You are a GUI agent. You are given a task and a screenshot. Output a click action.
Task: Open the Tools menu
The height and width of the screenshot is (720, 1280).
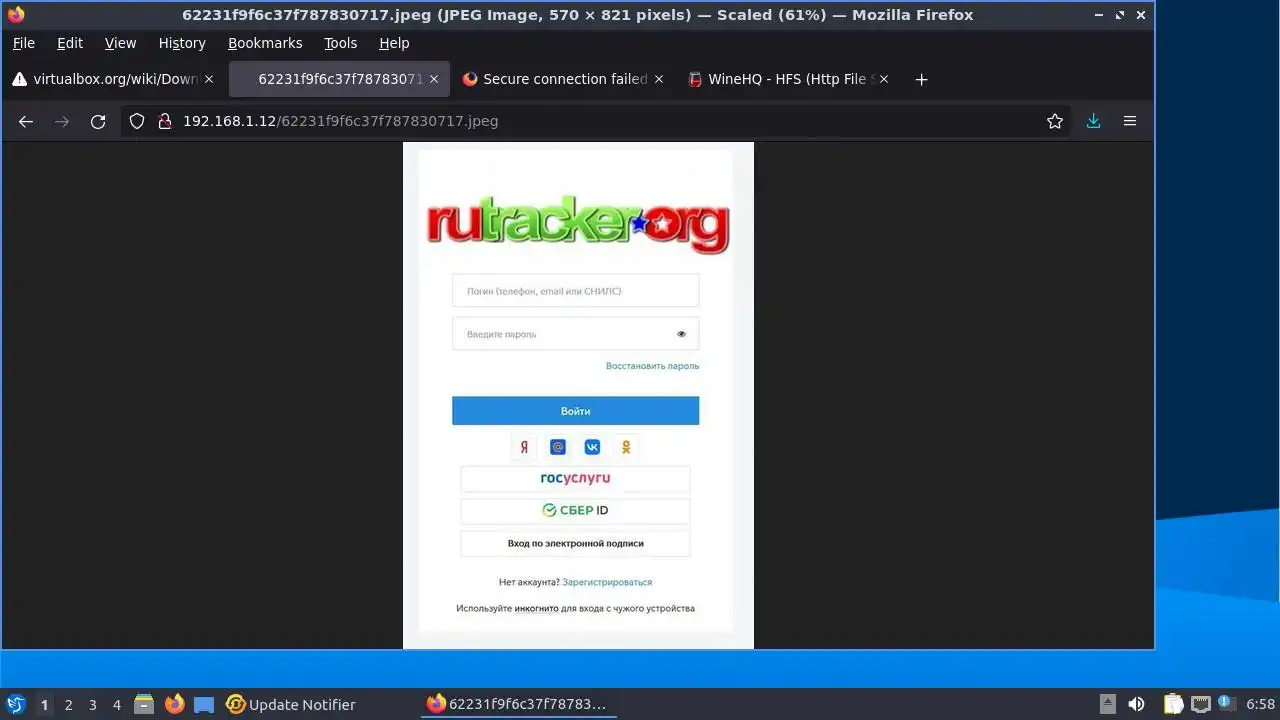tap(340, 43)
